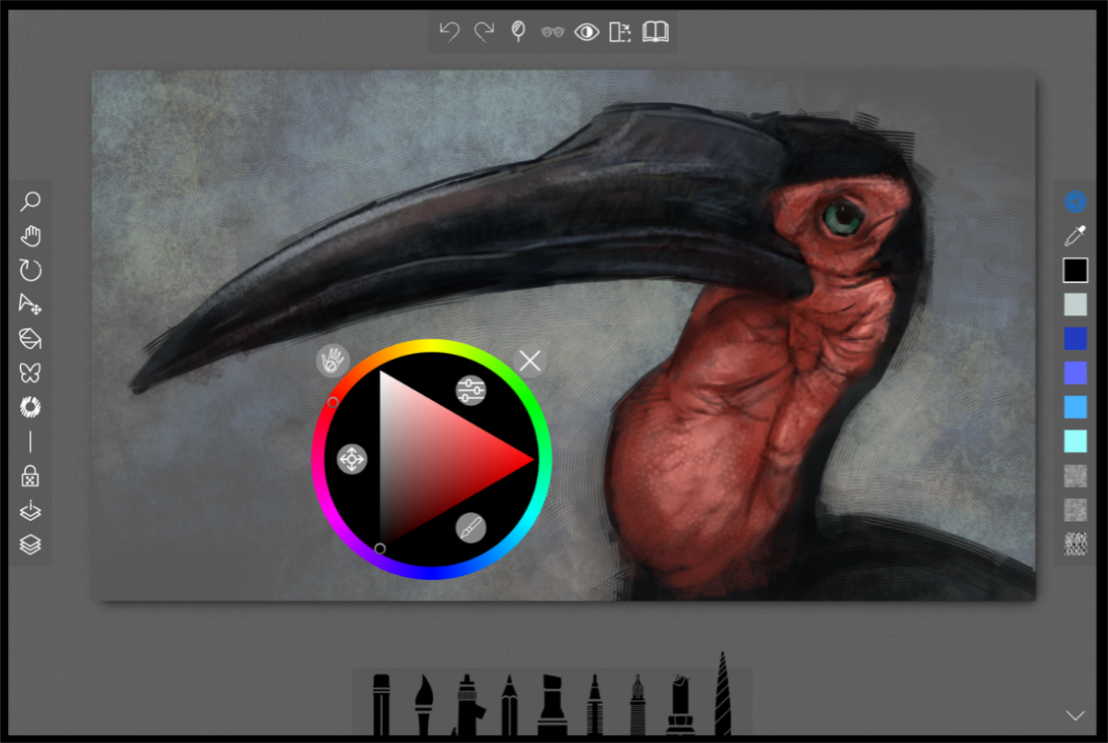This screenshot has height=743, width=1108.
Task: Select the pencil from the brush tray
Action: click(509, 706)
